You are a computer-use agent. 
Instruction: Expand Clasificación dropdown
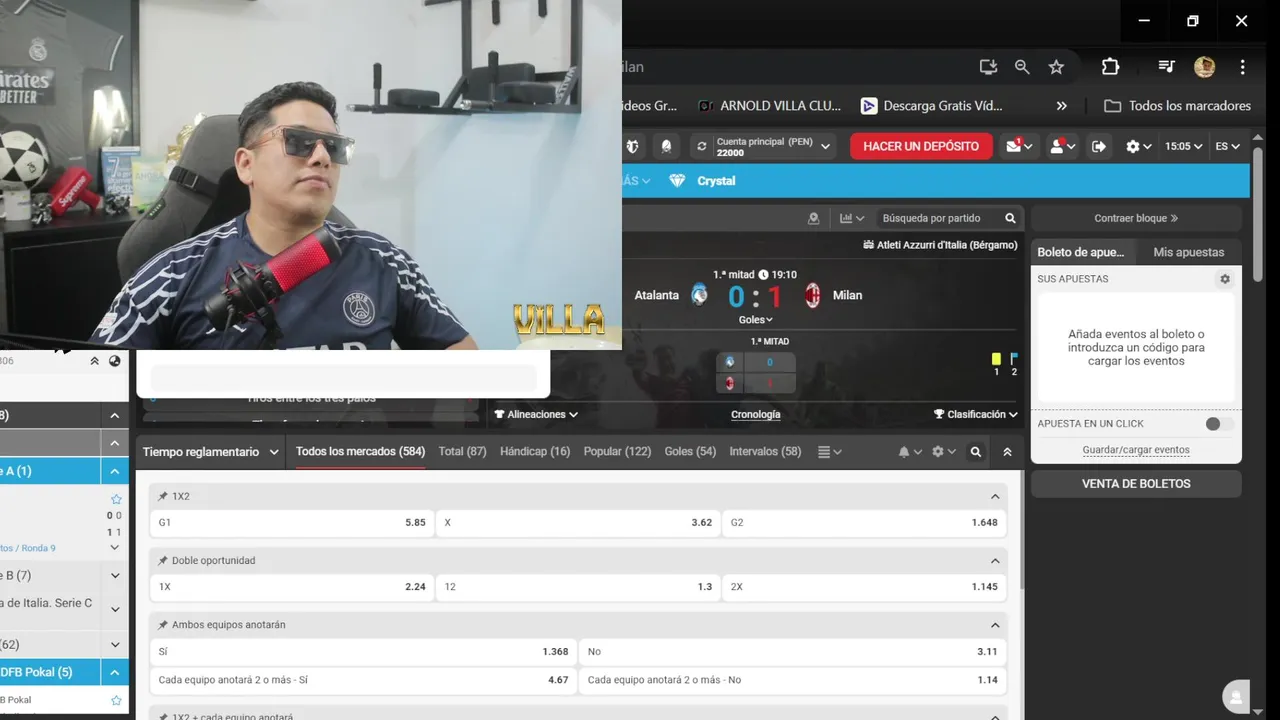[x=975, y=414]
